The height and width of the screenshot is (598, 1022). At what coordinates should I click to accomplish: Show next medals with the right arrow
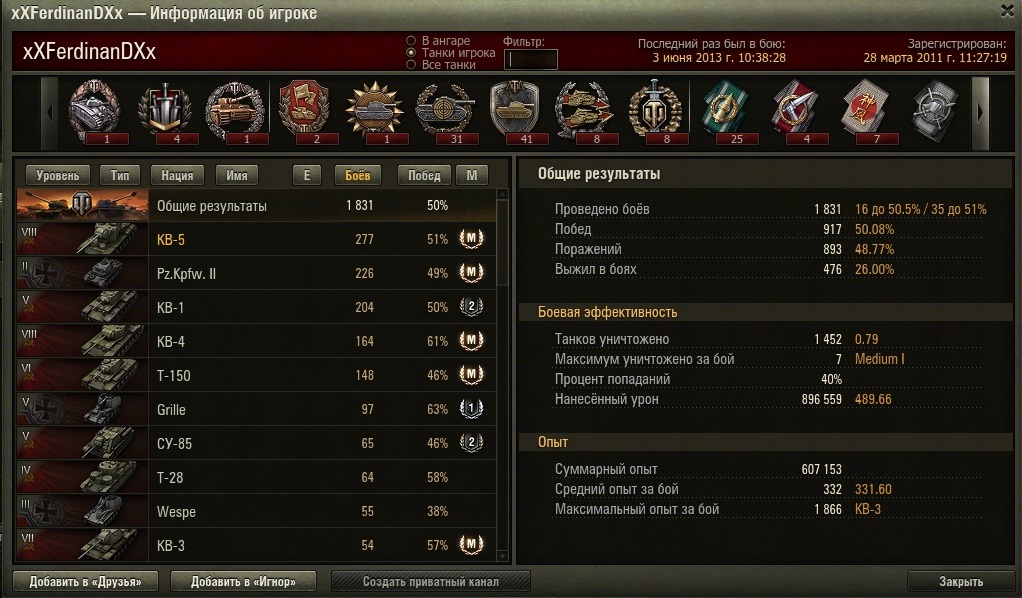point(980,113)
